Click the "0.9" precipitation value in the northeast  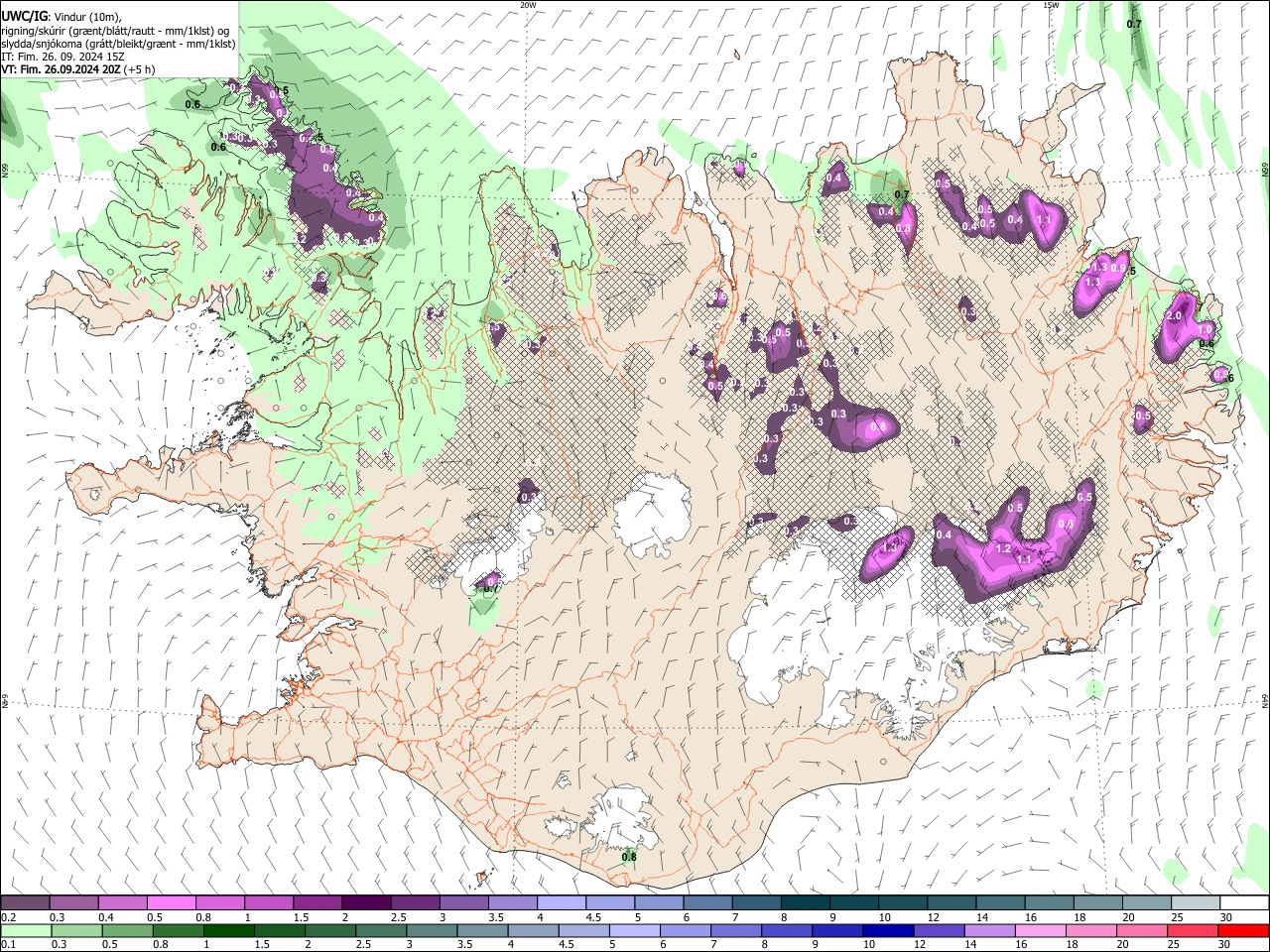1119,269
